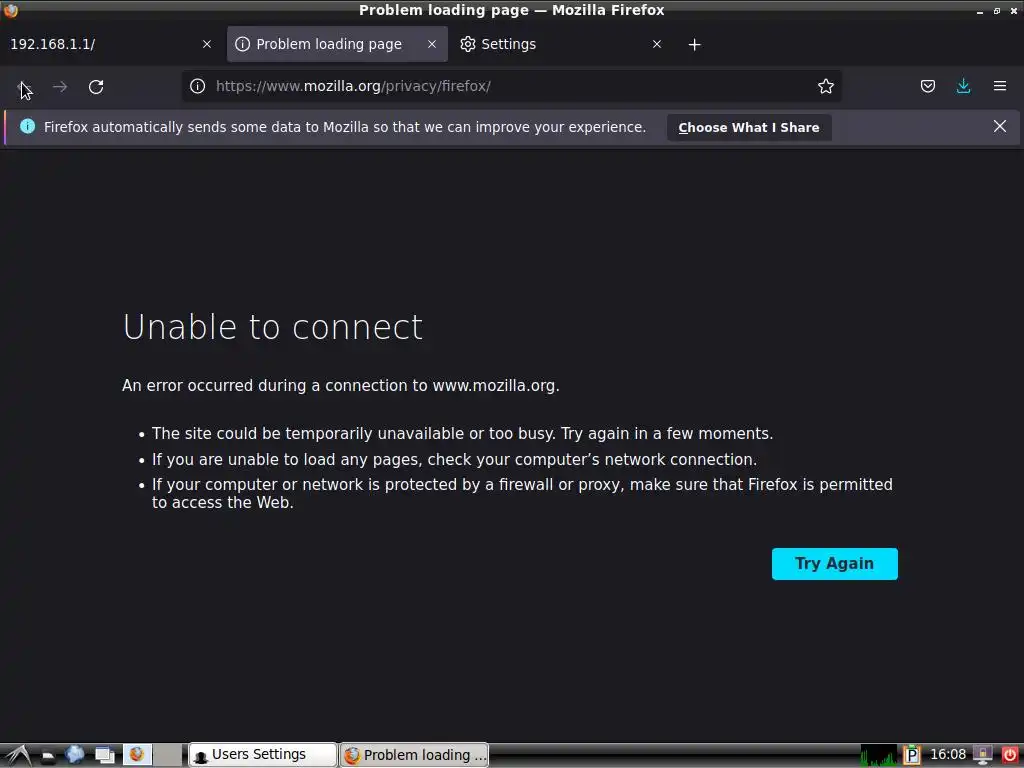This screenshot has height=768, width=1024.
Task: Open a new tab with plus
Action: (x=694, y=44)
